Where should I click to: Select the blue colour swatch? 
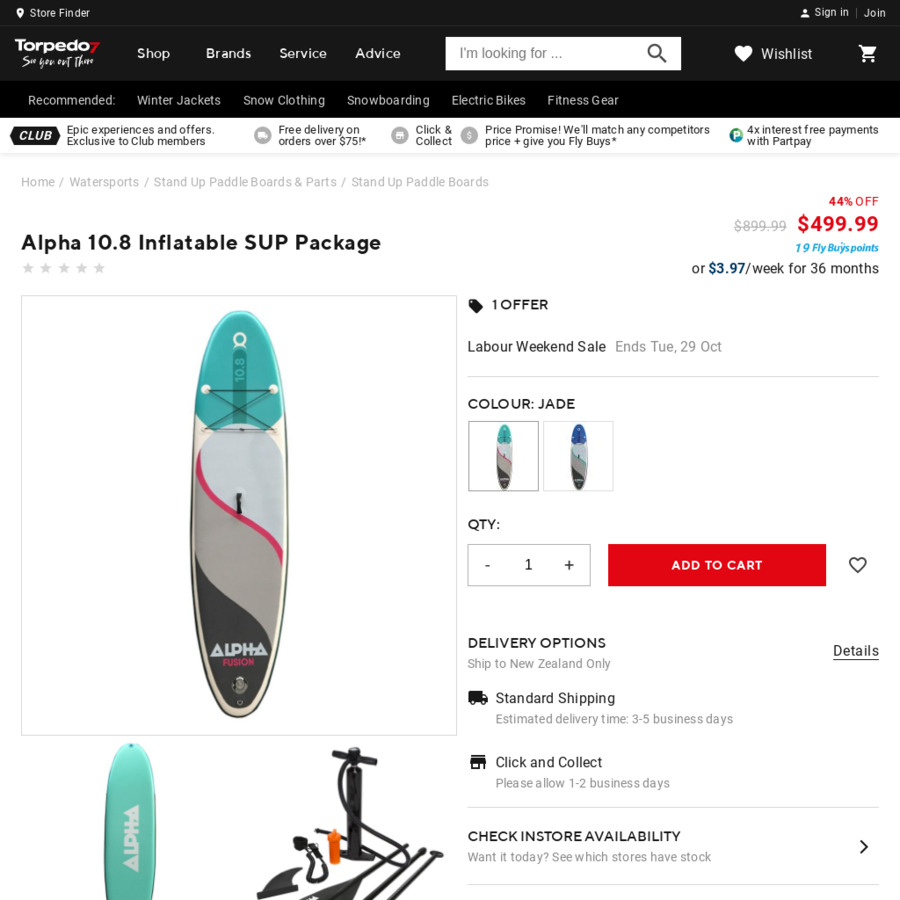coord(578,456)
